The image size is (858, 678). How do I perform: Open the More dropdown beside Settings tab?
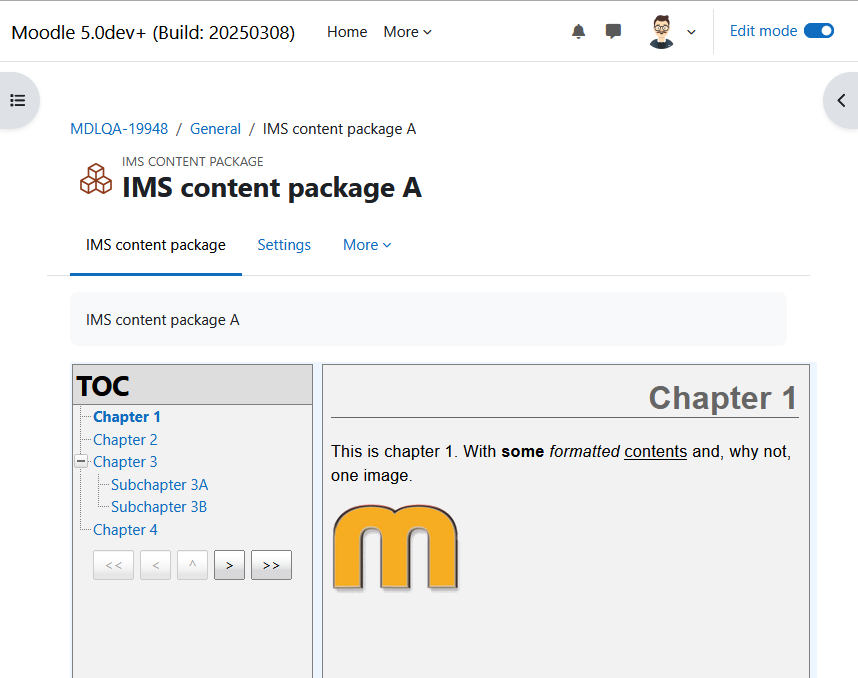click(x=367, y=245)
